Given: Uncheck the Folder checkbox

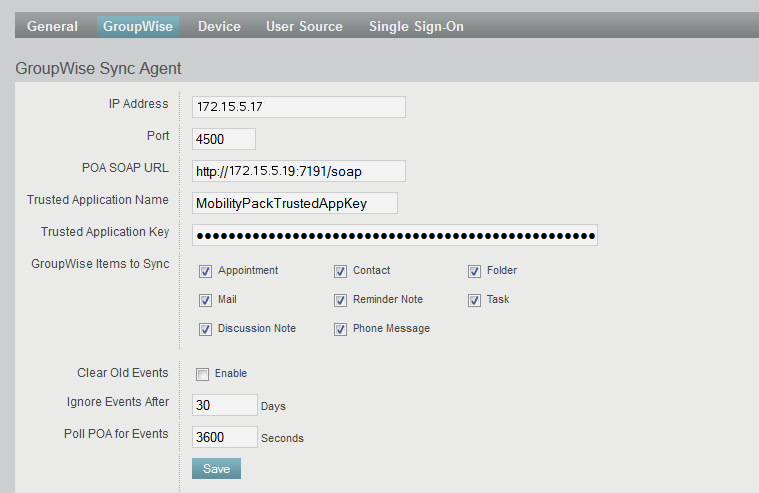Looking at the screenshot, I should point(474,271).
